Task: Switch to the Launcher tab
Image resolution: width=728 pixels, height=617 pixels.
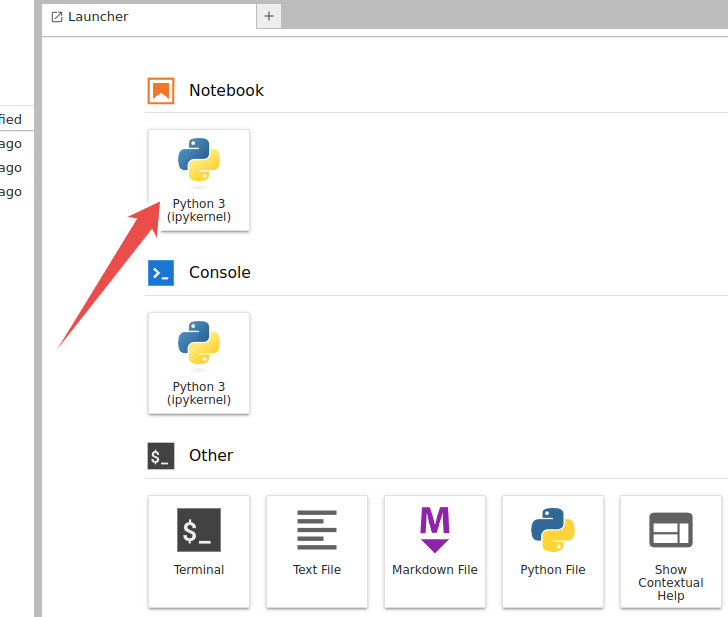Action: click(98, 17)
